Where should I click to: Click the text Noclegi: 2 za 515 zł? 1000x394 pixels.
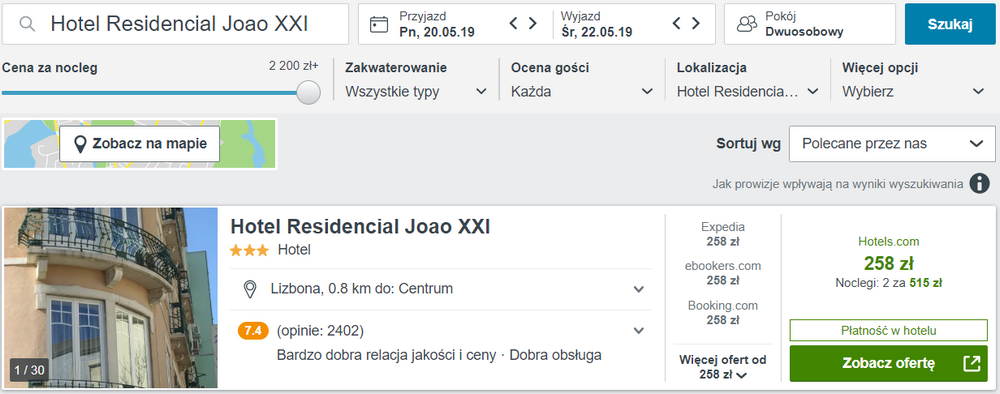point(888,282)
